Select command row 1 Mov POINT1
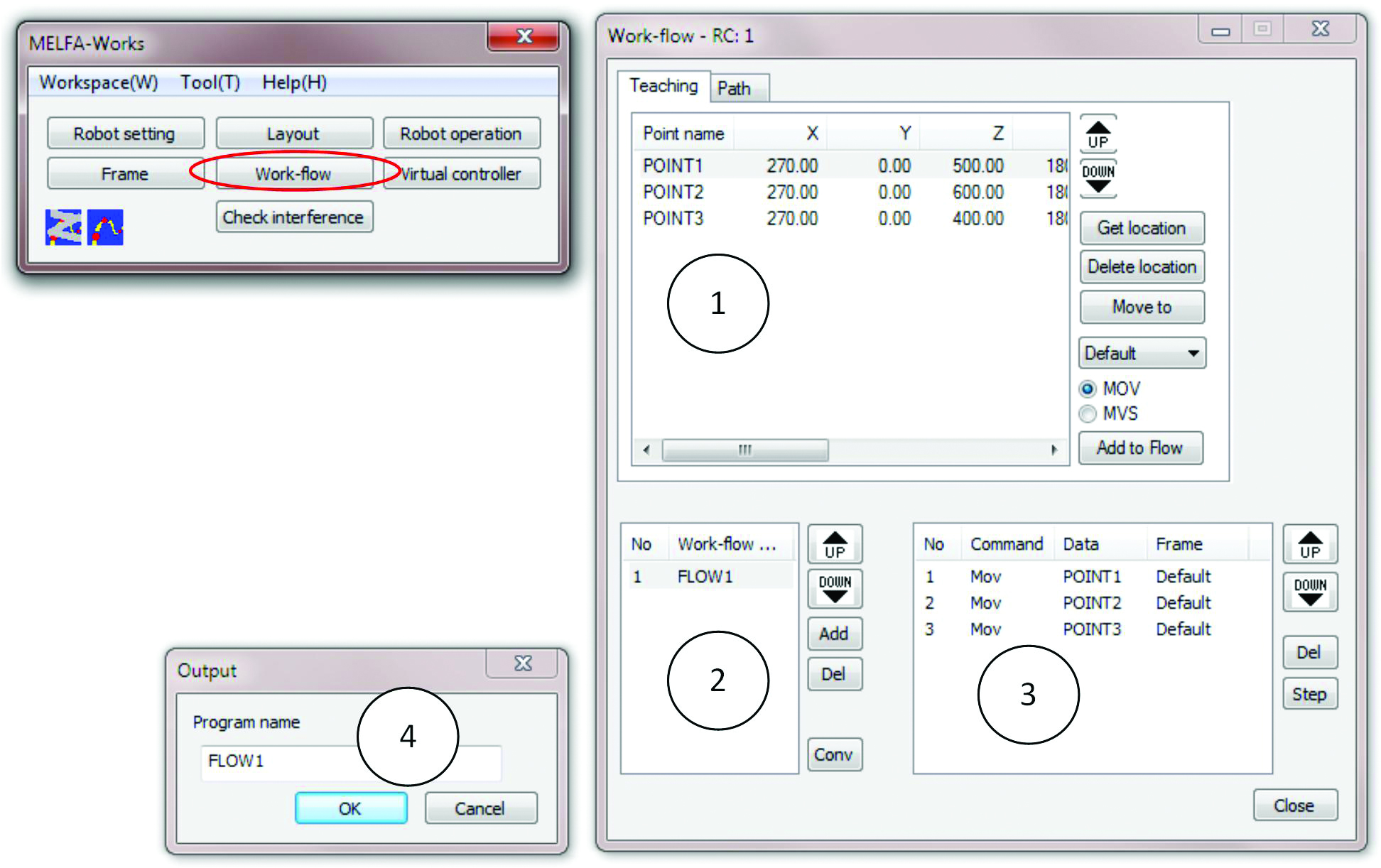This screenshot has height=868, width=1381. coord(1091,576)
